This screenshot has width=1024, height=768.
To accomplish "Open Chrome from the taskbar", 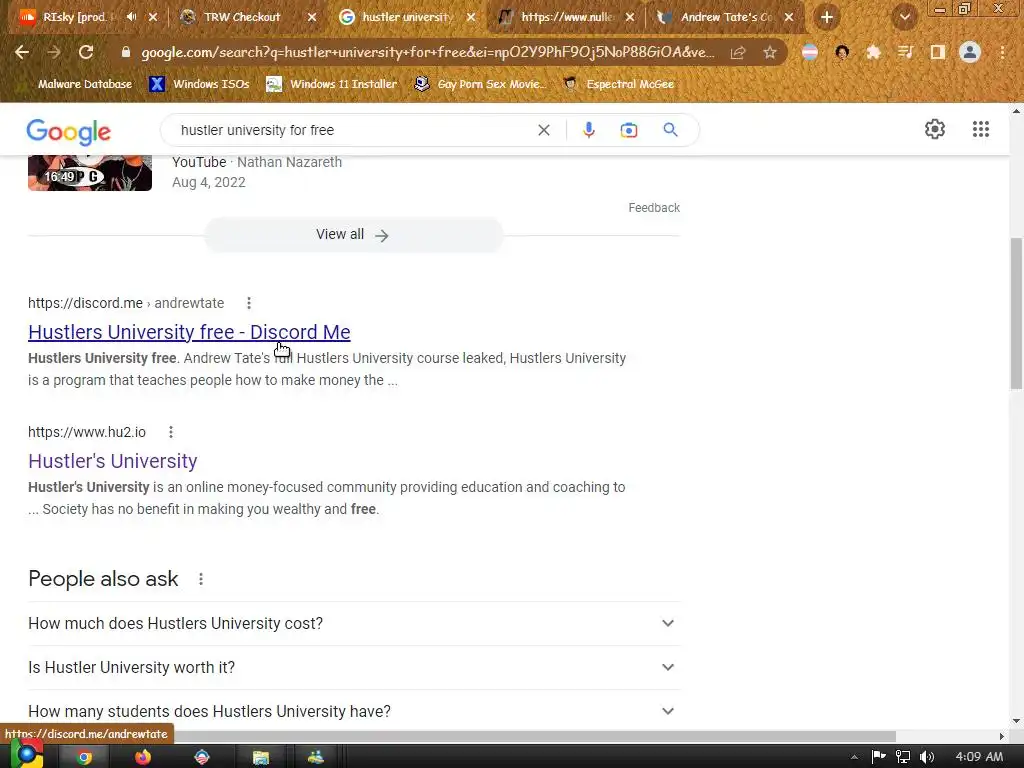I will pos(84,757).
